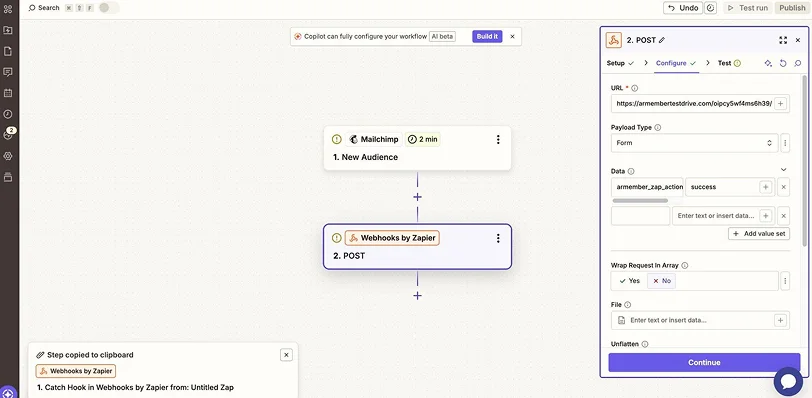
Task: Switch to the Test tab
Action: tap(730, 63)
